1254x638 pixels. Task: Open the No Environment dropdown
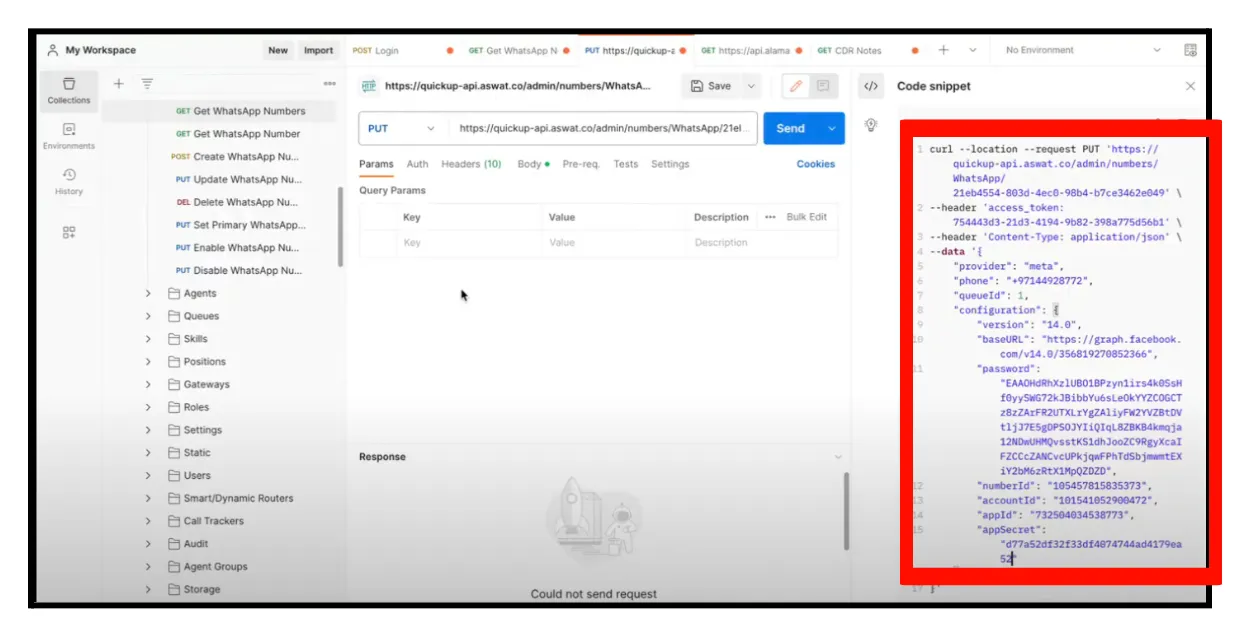tap(1083, 50)
